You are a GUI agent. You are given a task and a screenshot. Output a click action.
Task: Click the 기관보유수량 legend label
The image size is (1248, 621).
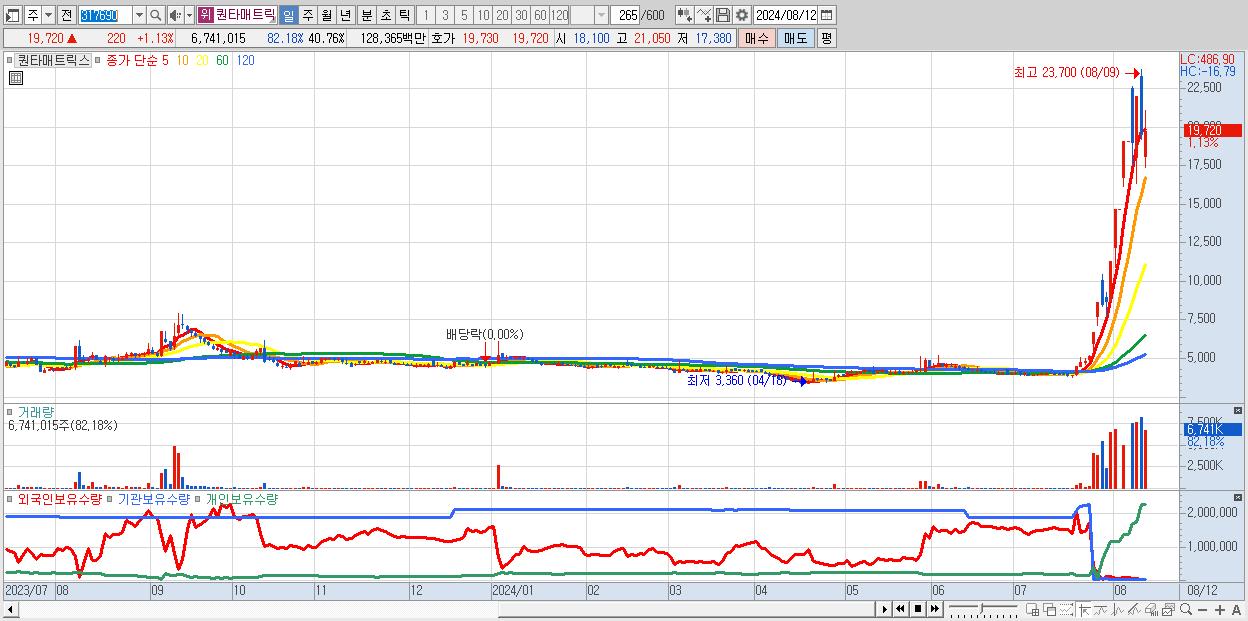click(x=154, y=498)
